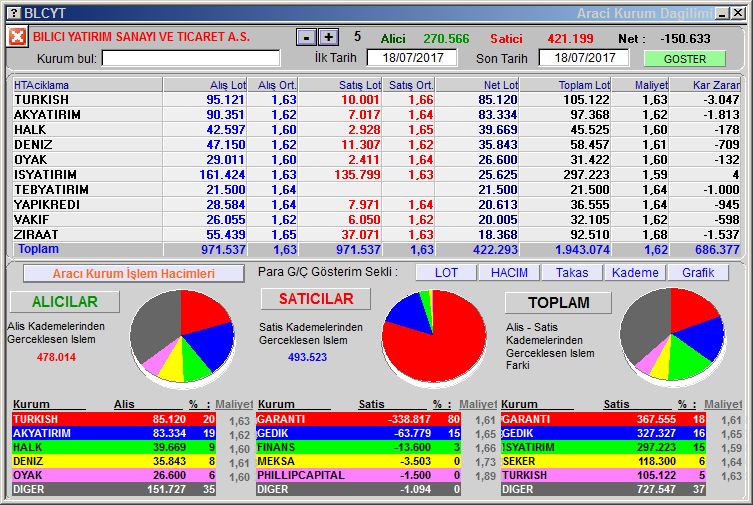Image resolution: width=753 pixels, height=505 pixels.
Task: Select the TURKISH row in the table
Action: pos(376,100)
